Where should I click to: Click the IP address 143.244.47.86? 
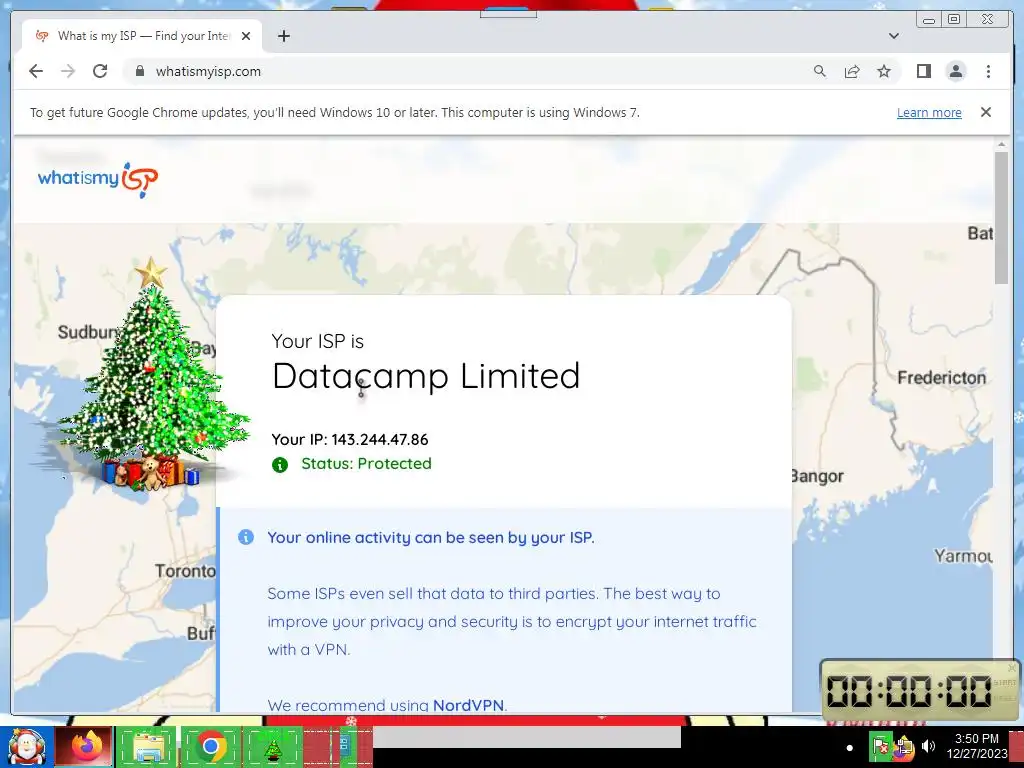point(379,440)
